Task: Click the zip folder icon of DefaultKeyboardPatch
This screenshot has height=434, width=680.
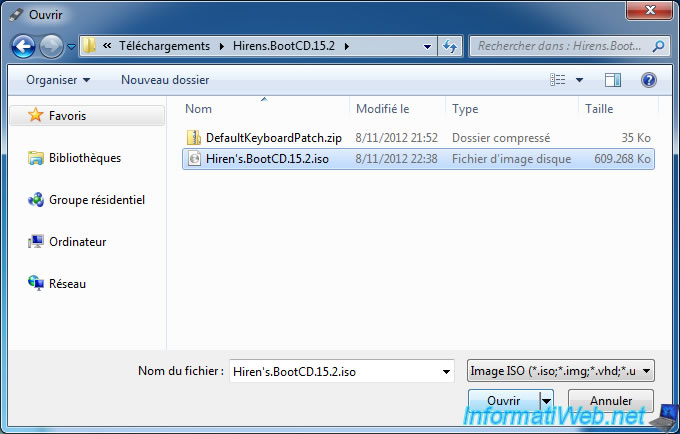Action: coord(193,138)
